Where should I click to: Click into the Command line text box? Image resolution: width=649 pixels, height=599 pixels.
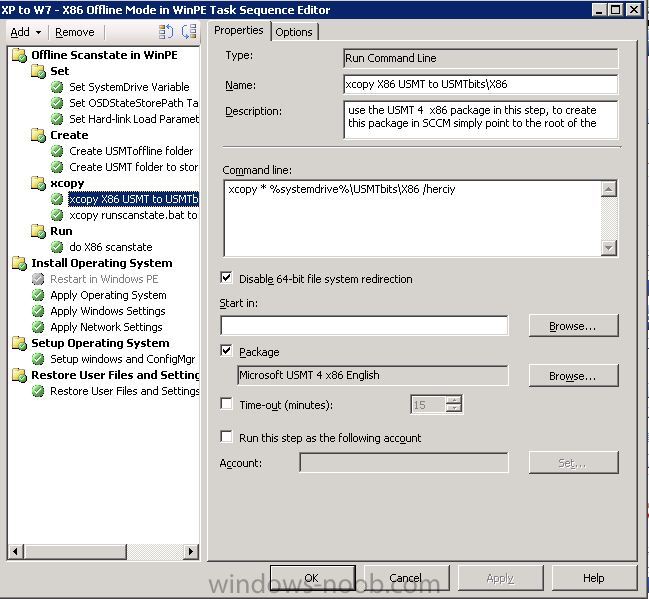413,218
